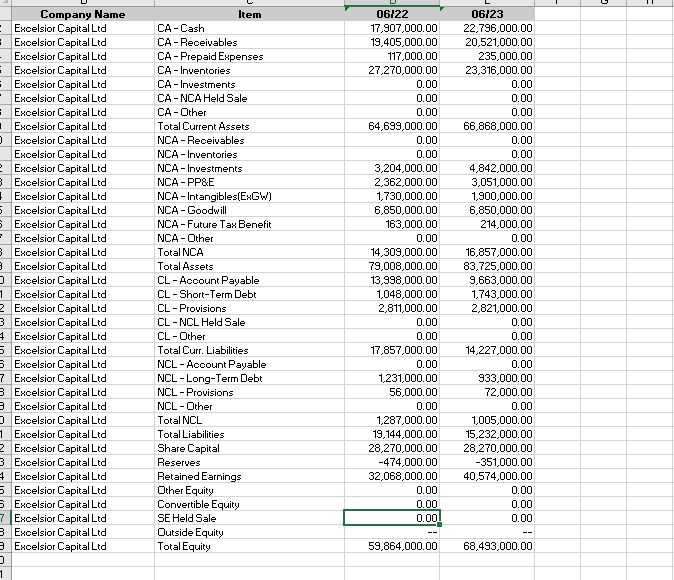Viewport: 674px width, 580px height.
Task: Click the 17,907,000.00 cash value
Action: (392, 28)
